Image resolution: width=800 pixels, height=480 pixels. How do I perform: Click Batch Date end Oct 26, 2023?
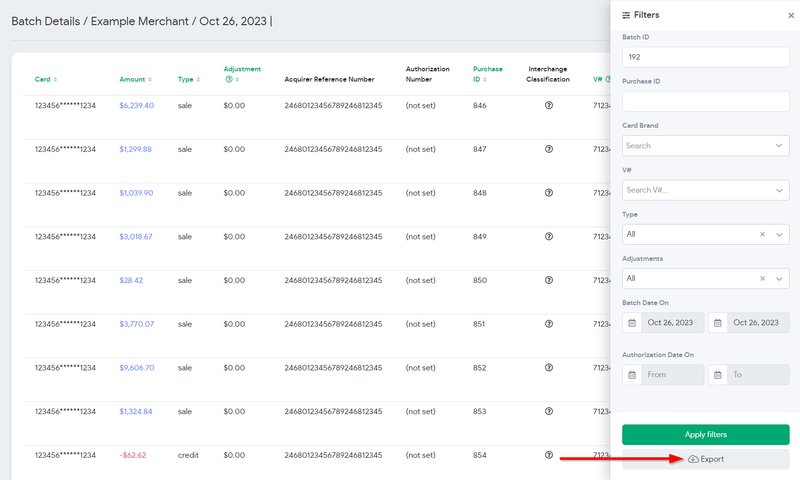758,323
